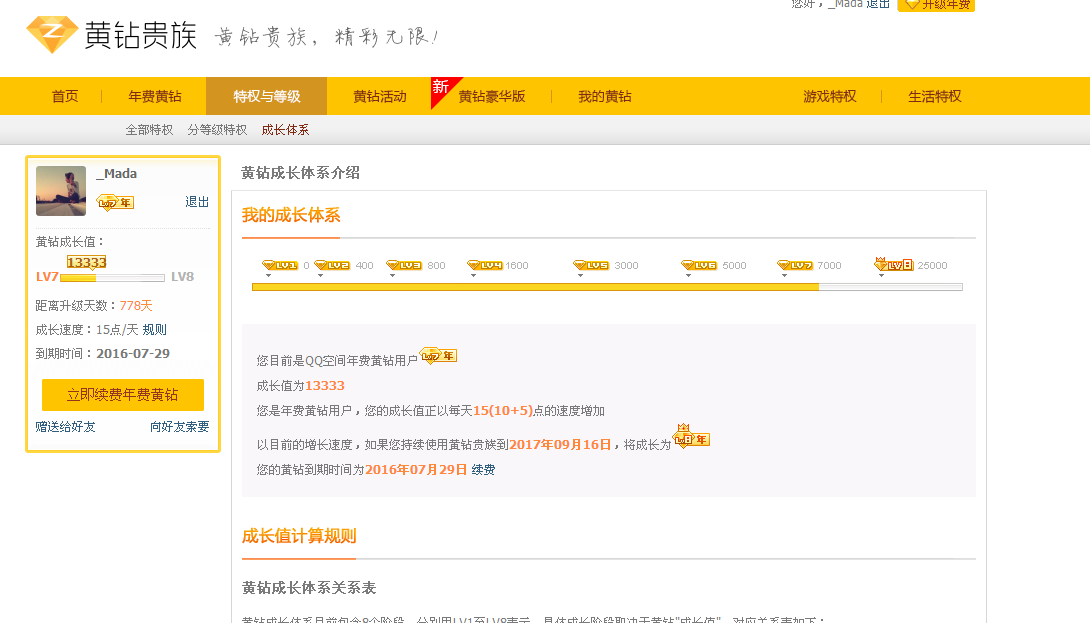Click the LV4 diamond level icon

tap(485, 265)
